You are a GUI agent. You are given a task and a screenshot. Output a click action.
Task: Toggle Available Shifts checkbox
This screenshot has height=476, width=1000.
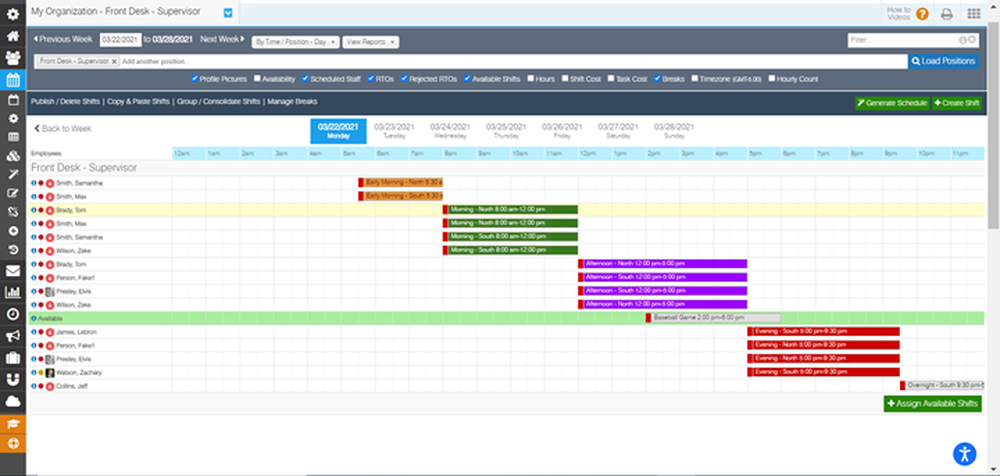(x=467, y=79)
